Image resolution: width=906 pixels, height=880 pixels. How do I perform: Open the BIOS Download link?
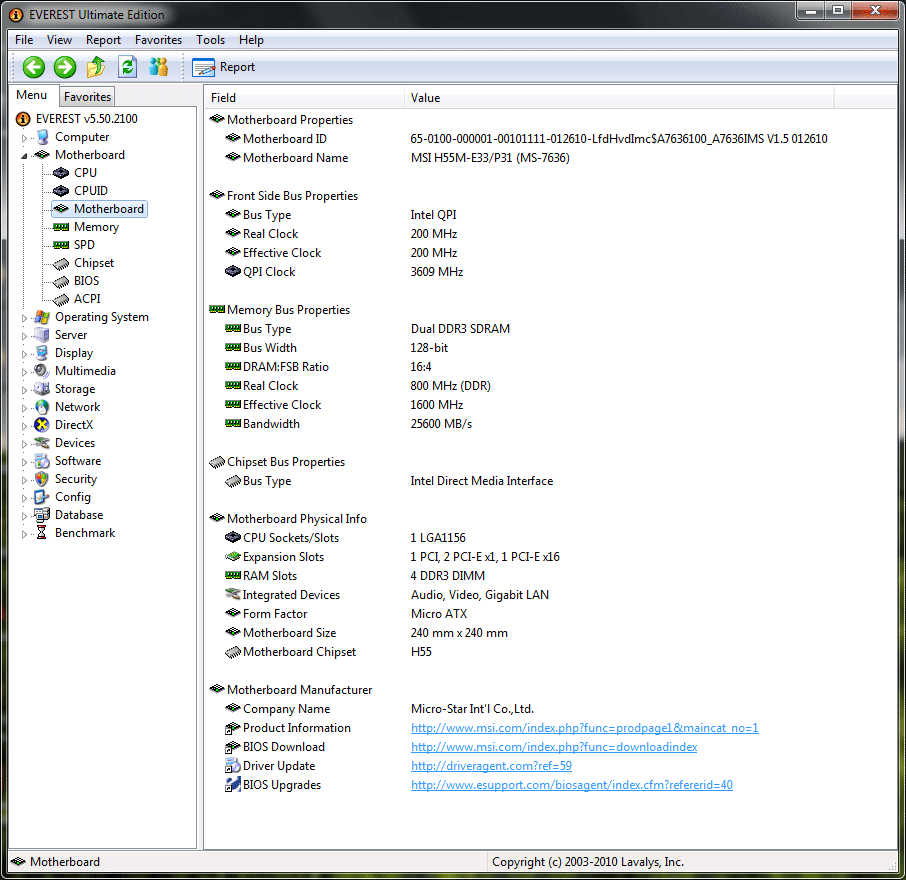click(554, 747)
